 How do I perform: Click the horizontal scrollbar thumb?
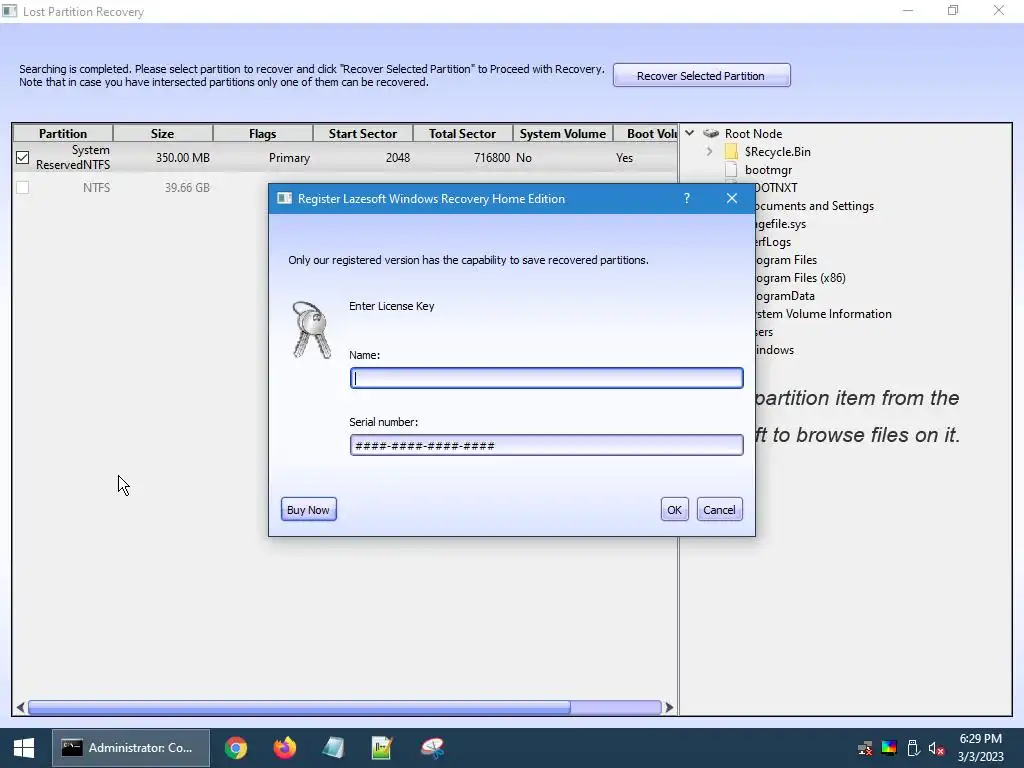tap(298, 707)
